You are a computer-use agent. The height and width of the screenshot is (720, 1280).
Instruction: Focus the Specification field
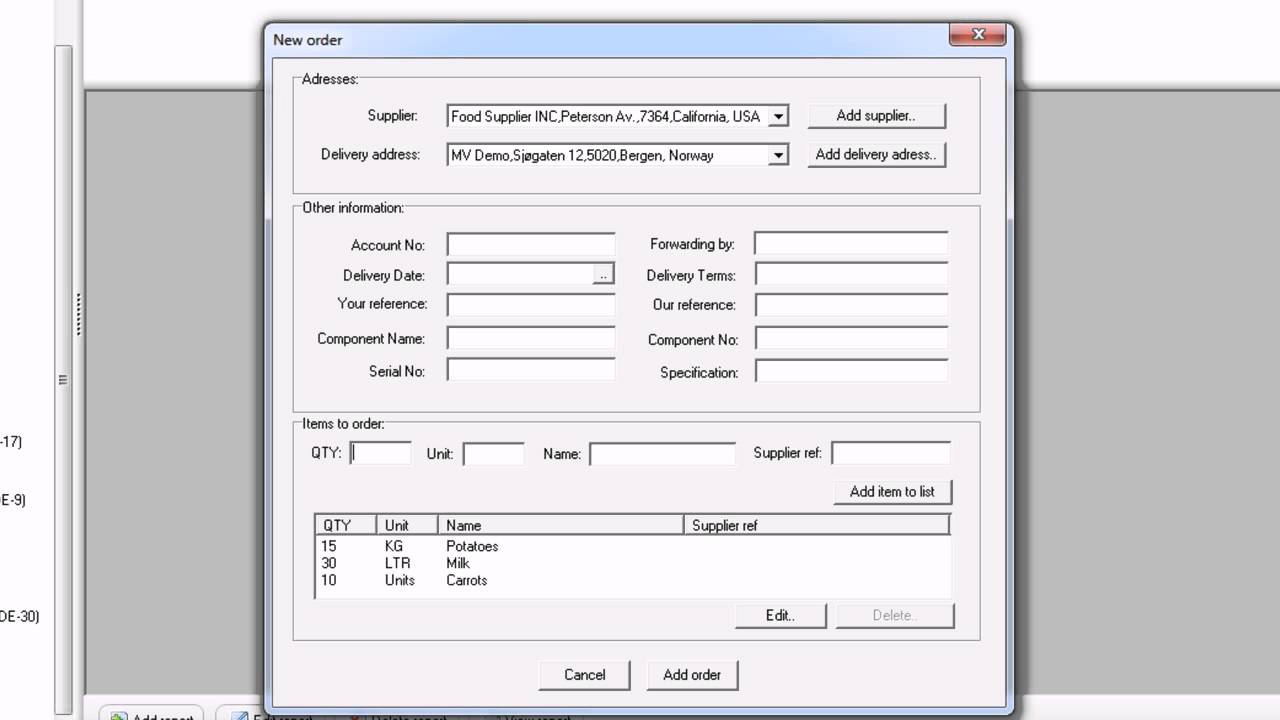click(851, 372)
